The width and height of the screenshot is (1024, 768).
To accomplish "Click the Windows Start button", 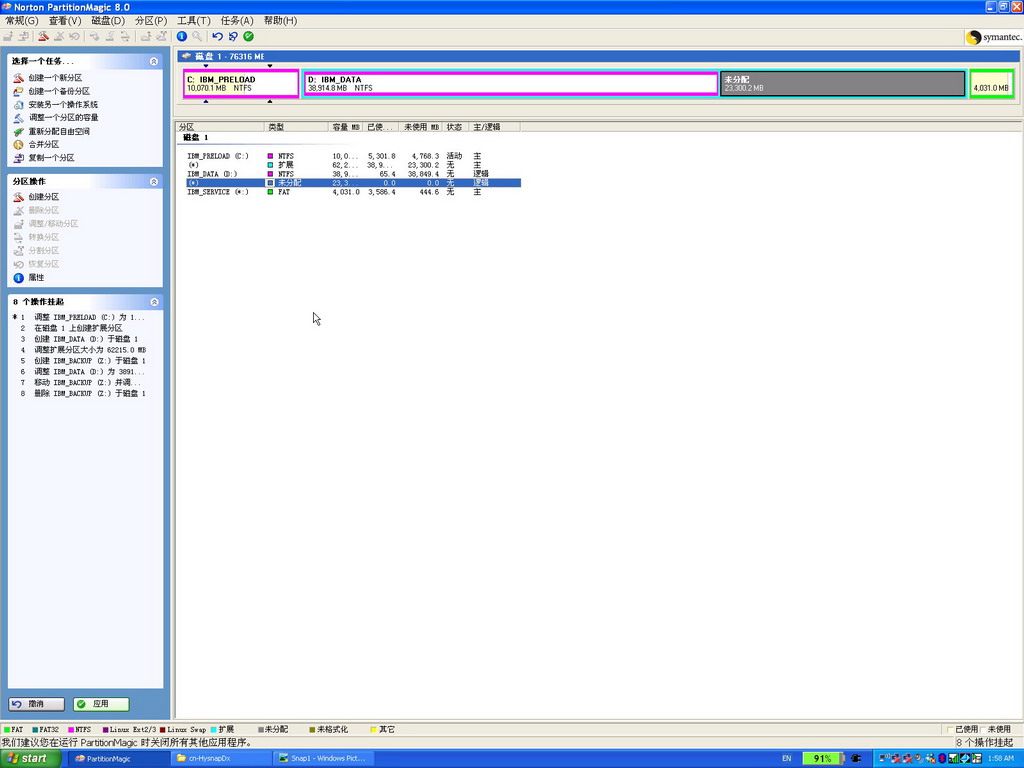I will (x=28, y=759).
